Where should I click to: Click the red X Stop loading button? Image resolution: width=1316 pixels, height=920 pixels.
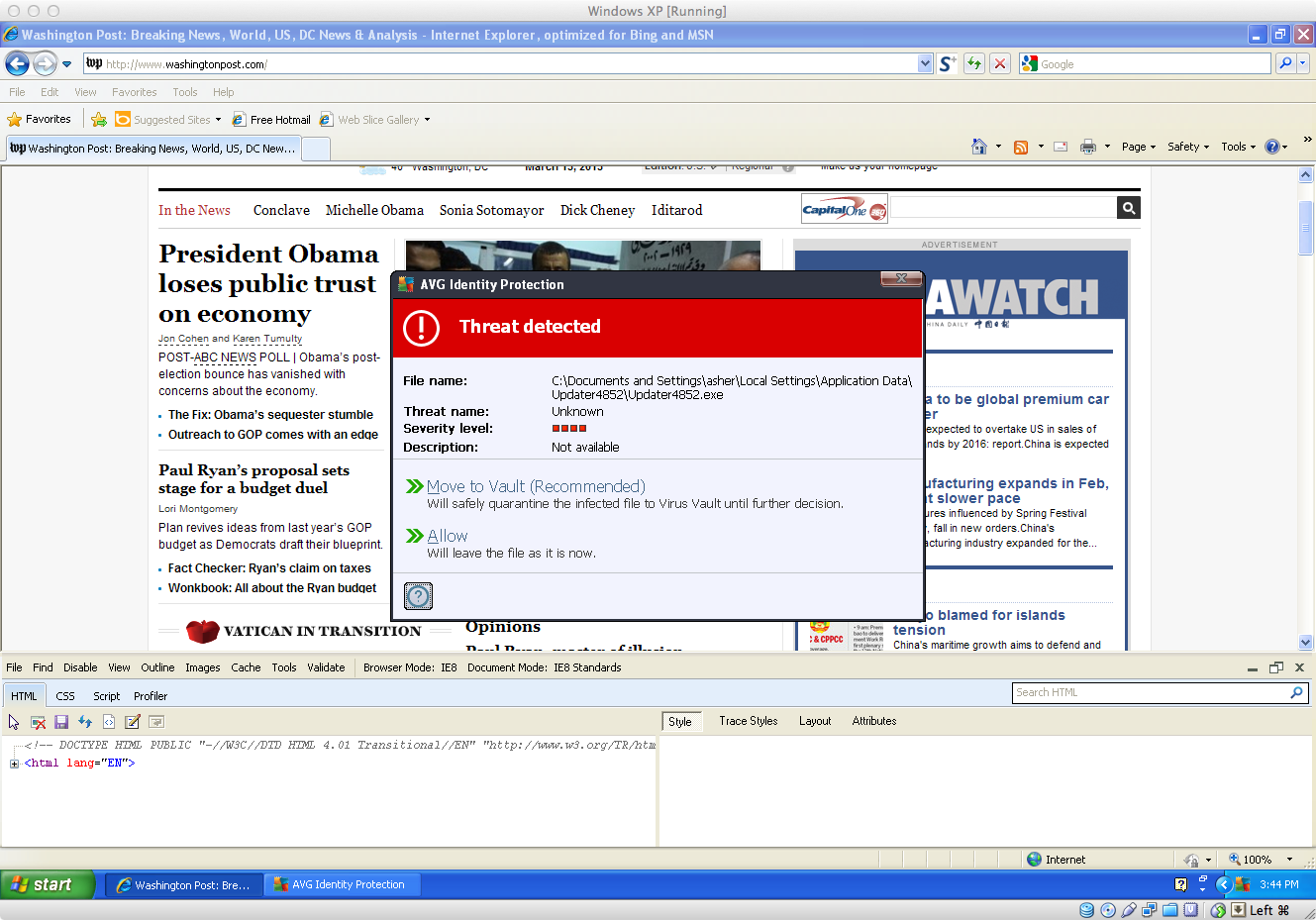click(1000, 63)
